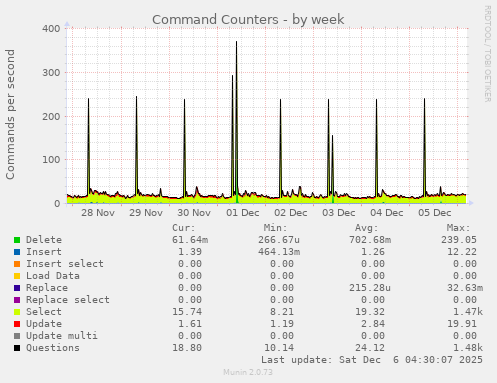Click the gray Update multi legend swatch
This screenshot has width=497, height=383.
tap(17, 336)
